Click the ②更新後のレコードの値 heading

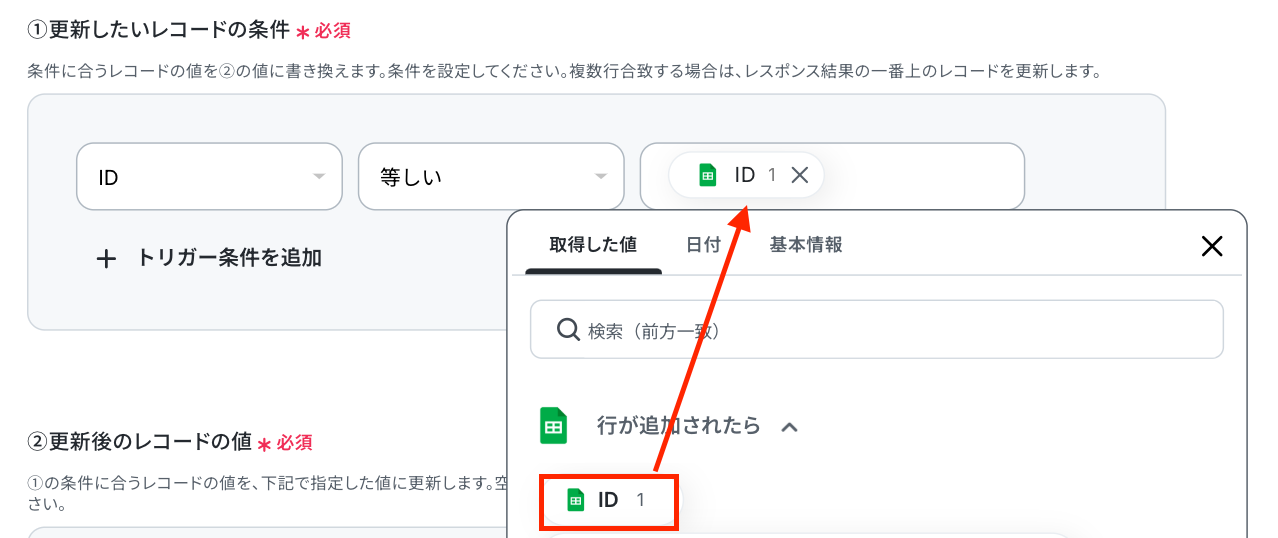[x=139, y=441]
